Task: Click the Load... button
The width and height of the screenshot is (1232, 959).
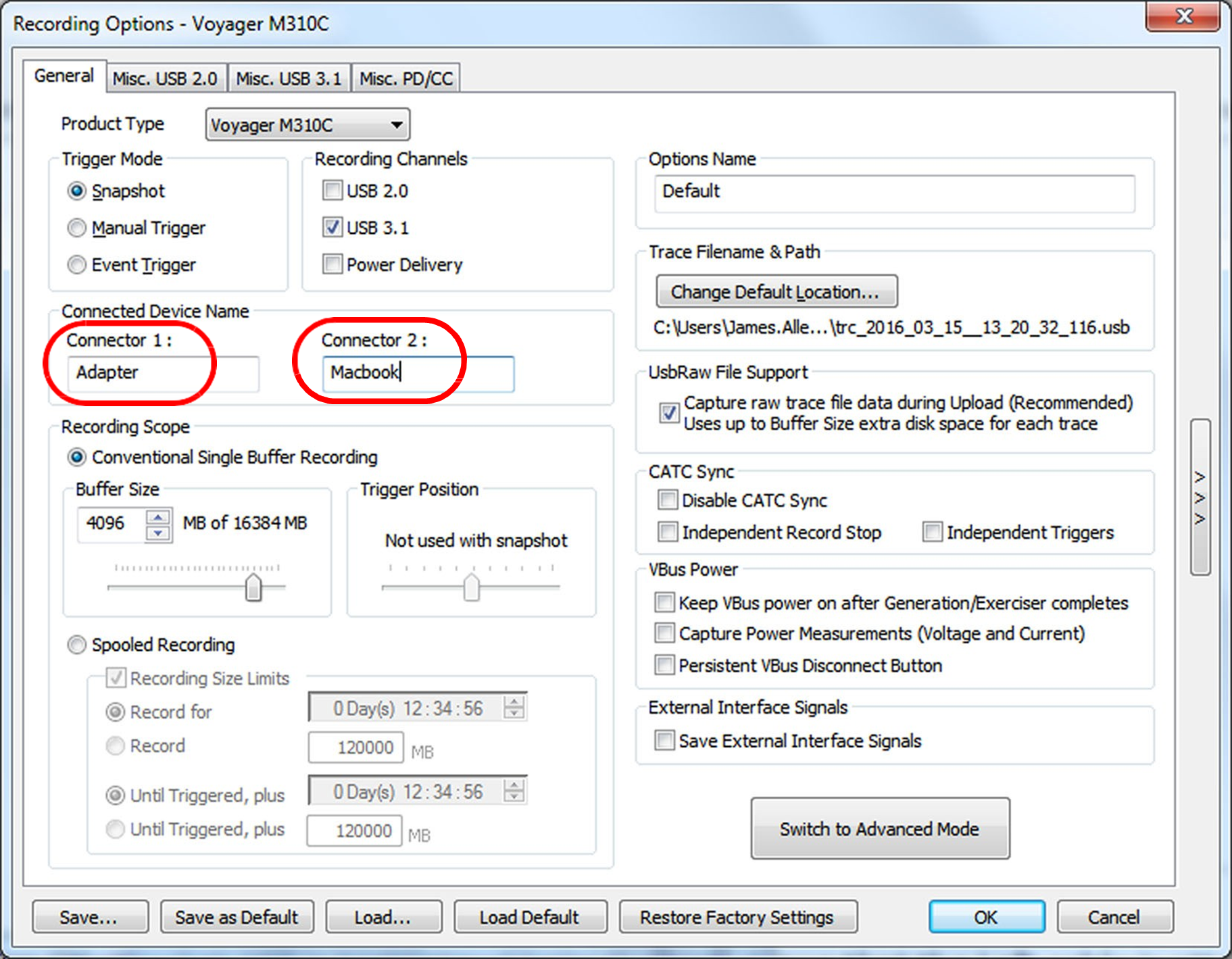Action: click(384, 917)
